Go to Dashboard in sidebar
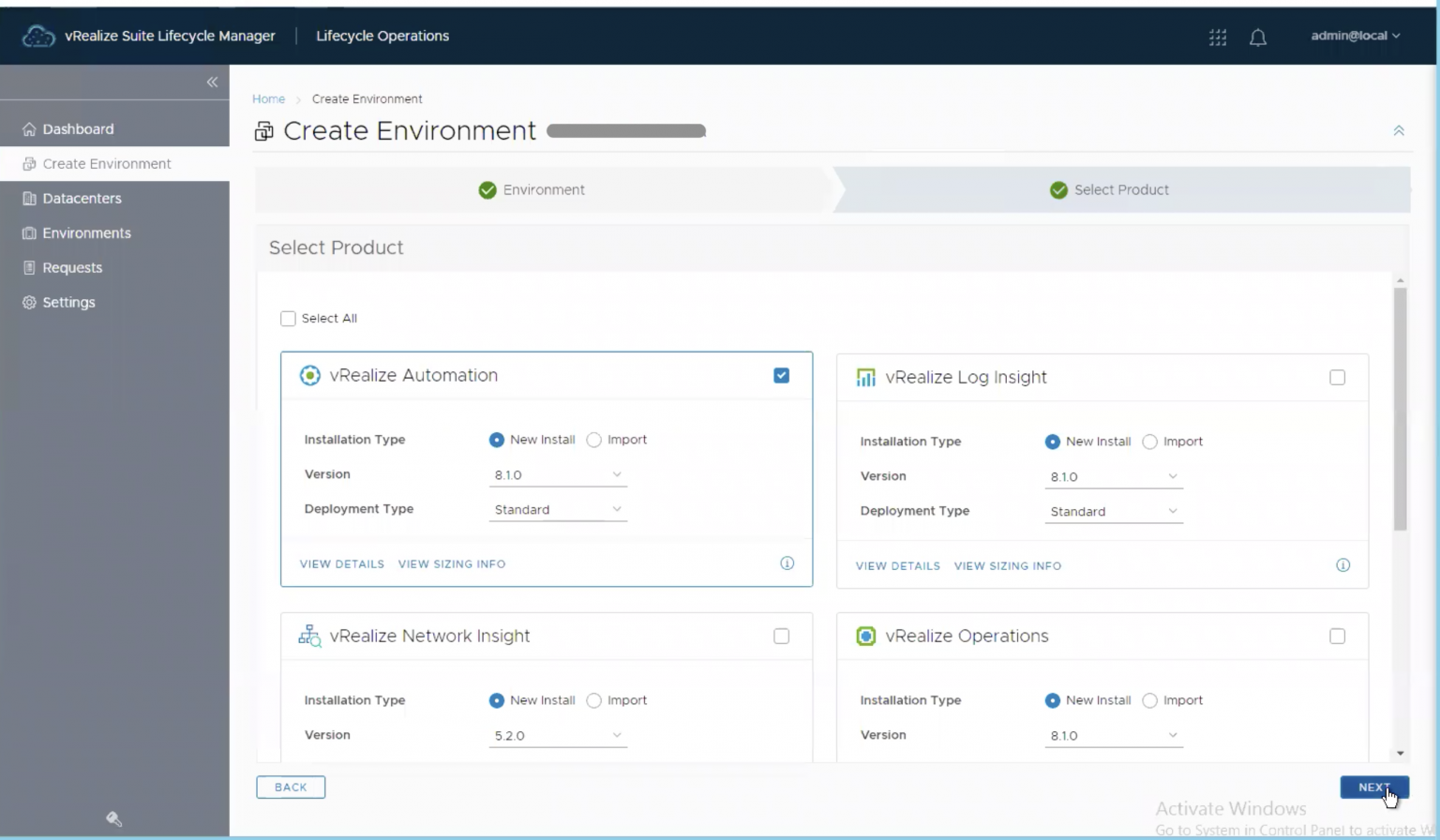This screenshot has width=1440, height=840. tap(114, 129)
